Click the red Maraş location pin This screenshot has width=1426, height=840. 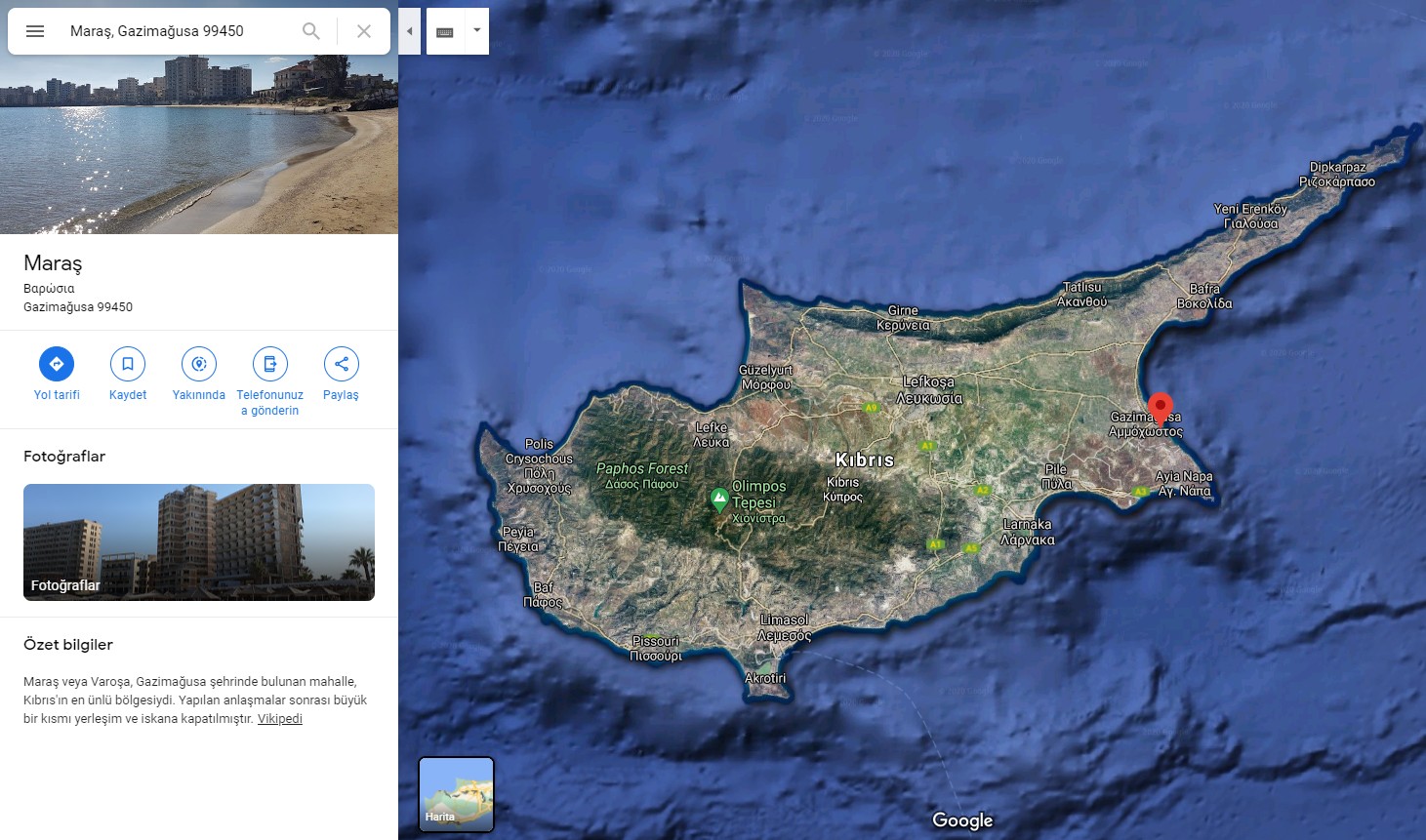1160,406
